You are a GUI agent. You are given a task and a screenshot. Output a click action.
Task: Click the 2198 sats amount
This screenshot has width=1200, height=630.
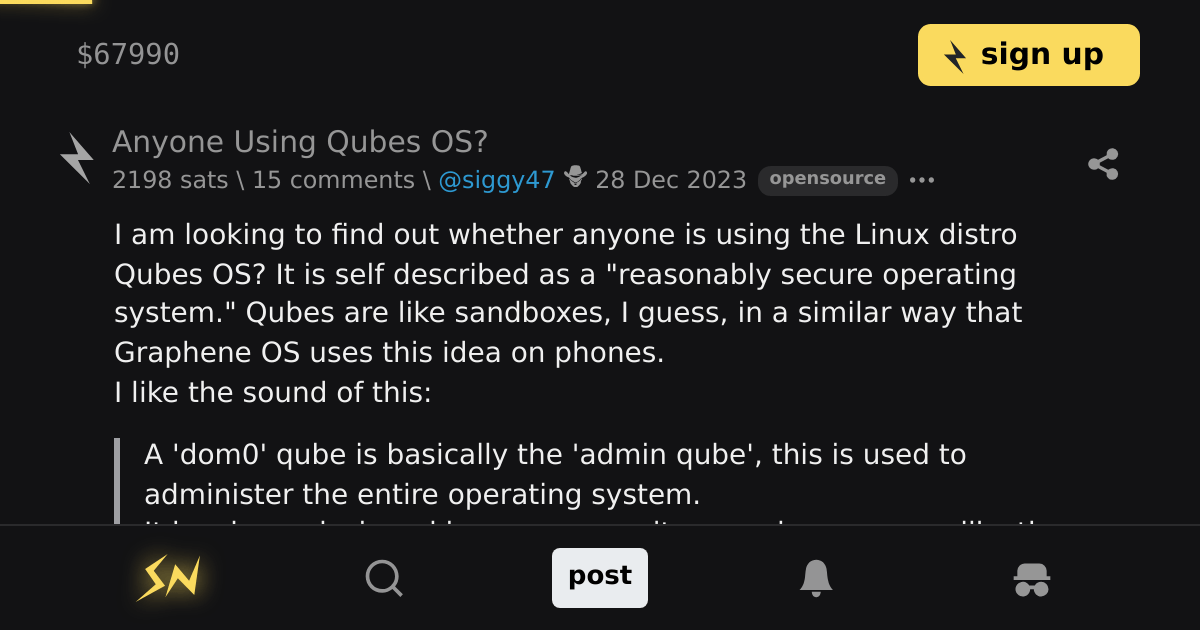170,179
